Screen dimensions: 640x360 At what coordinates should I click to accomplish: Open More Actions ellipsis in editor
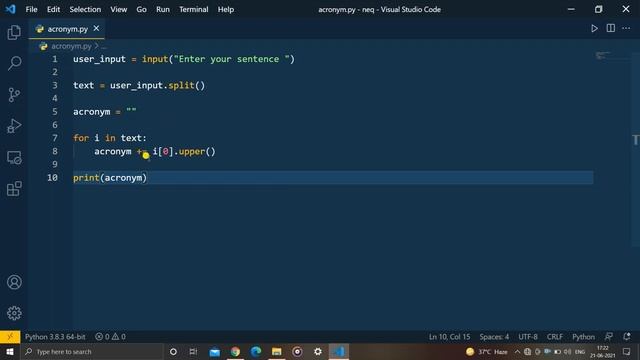click(x=626, y=28)
